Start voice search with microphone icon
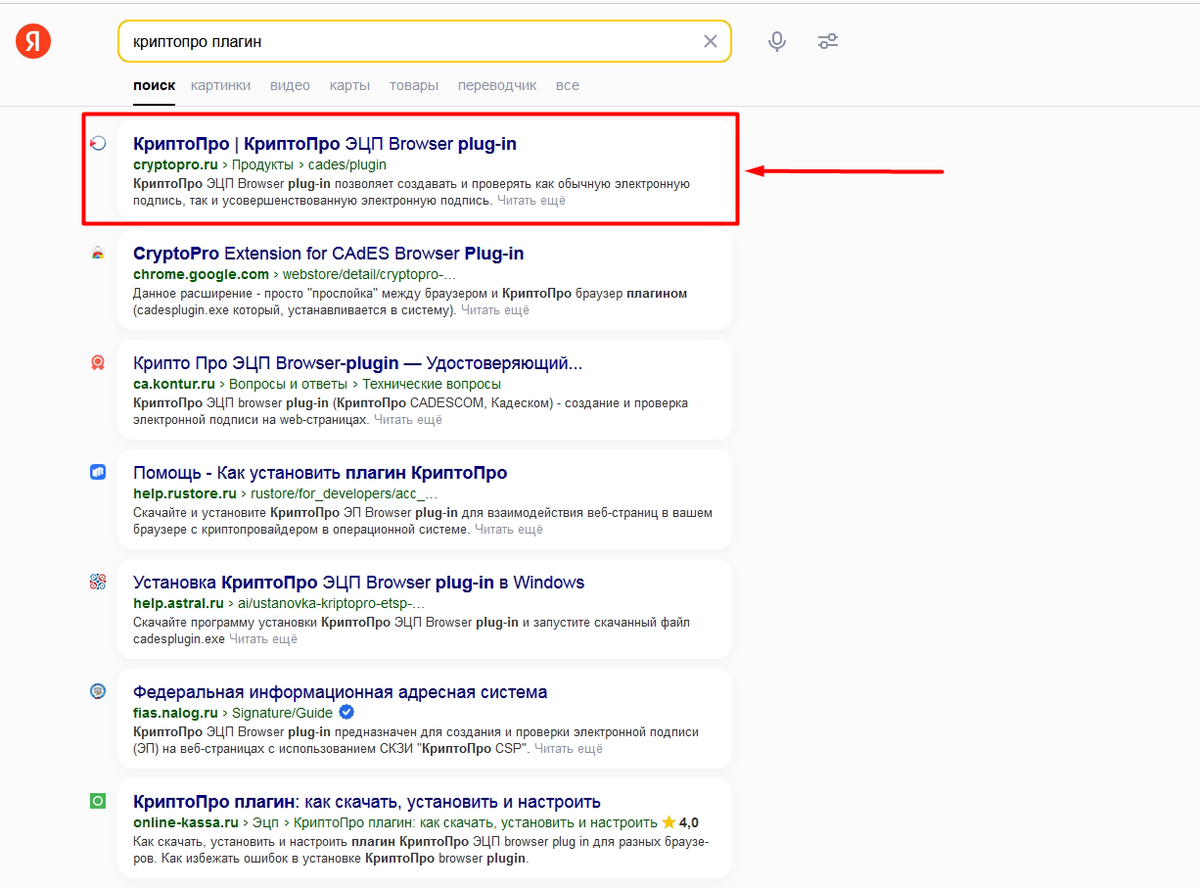 coord(777,42)
